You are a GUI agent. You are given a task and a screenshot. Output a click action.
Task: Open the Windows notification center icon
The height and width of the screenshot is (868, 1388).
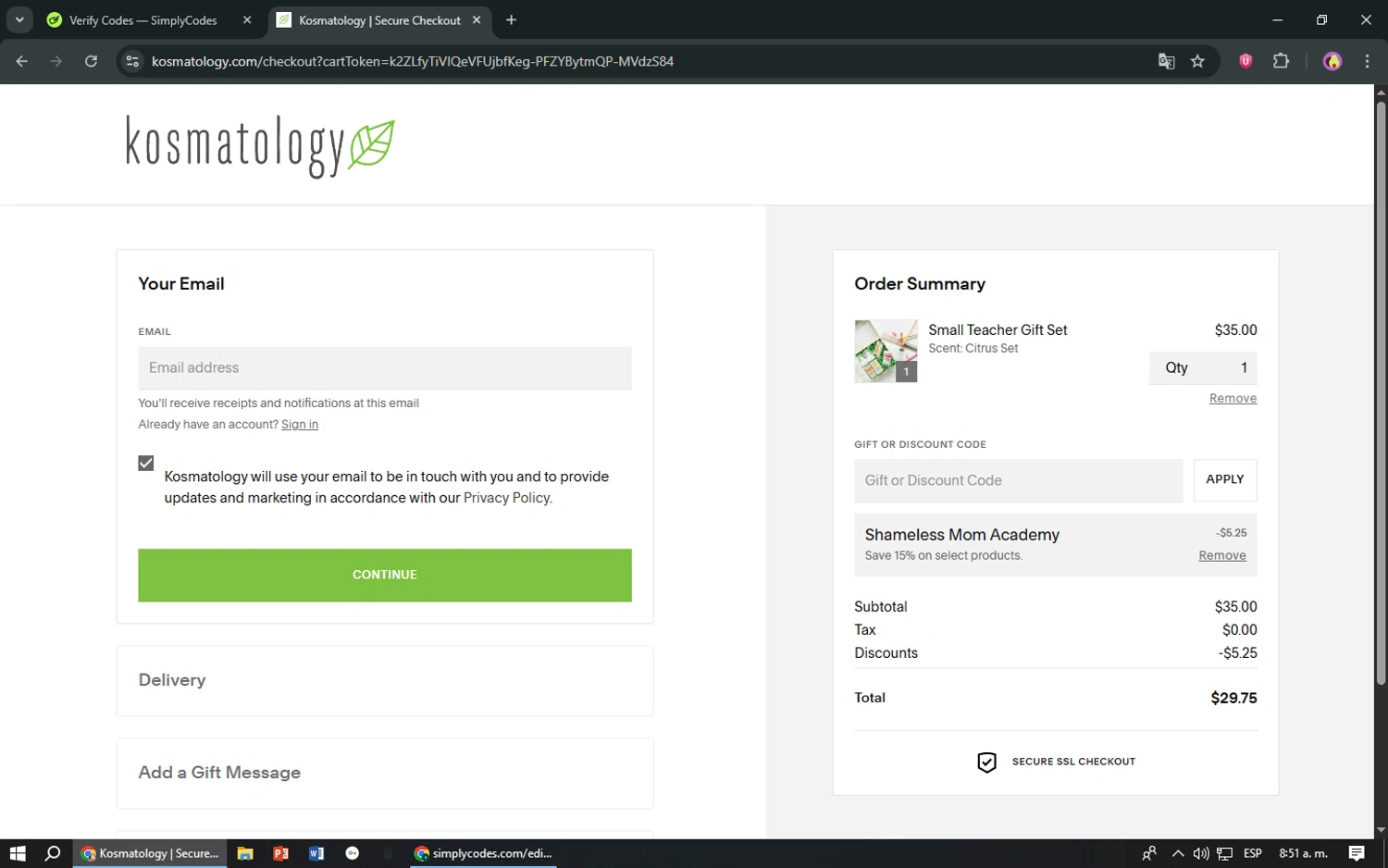tap(1357, 853)
